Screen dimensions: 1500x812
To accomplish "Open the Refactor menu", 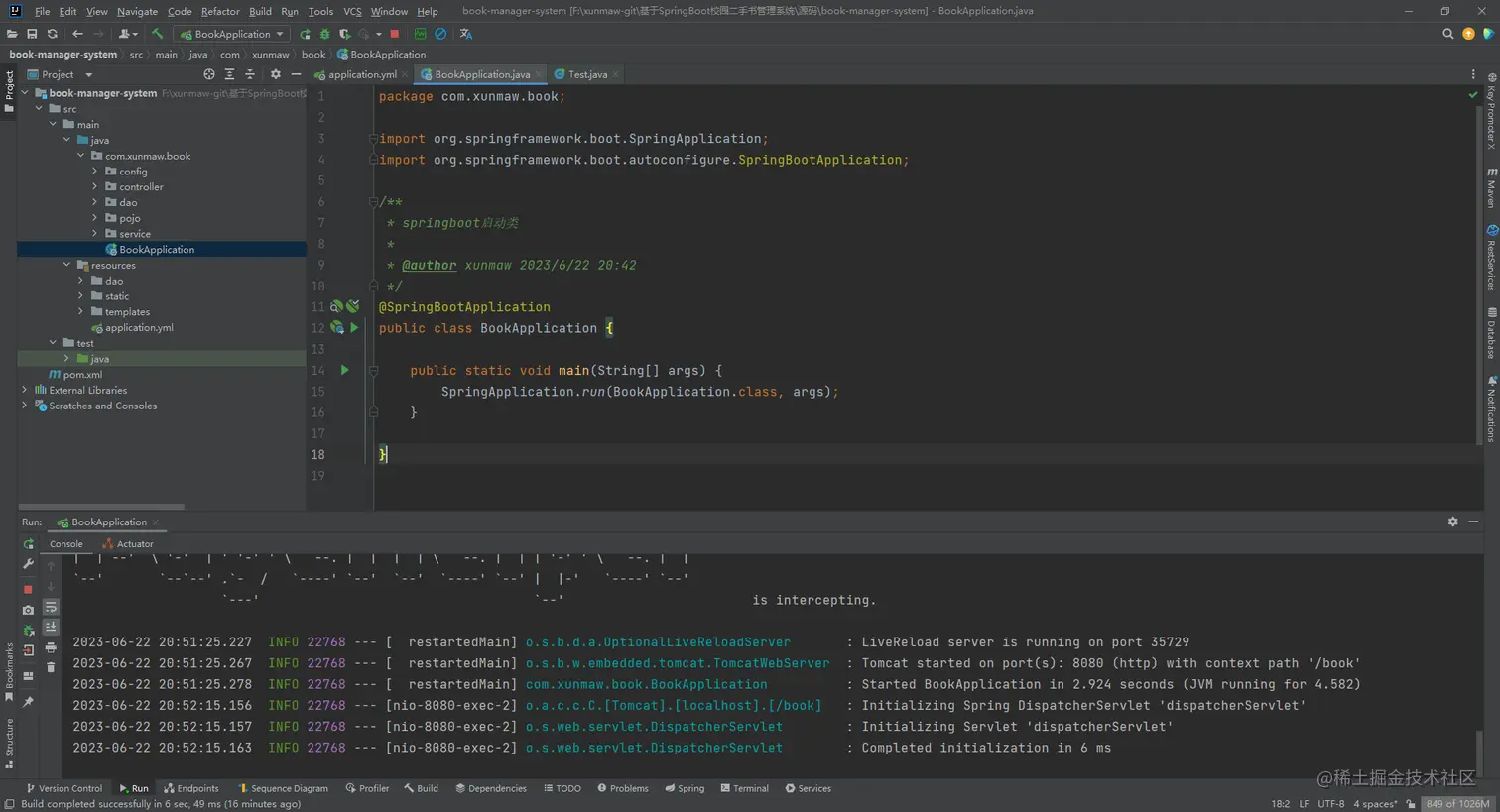I will (x=219, y=11).
